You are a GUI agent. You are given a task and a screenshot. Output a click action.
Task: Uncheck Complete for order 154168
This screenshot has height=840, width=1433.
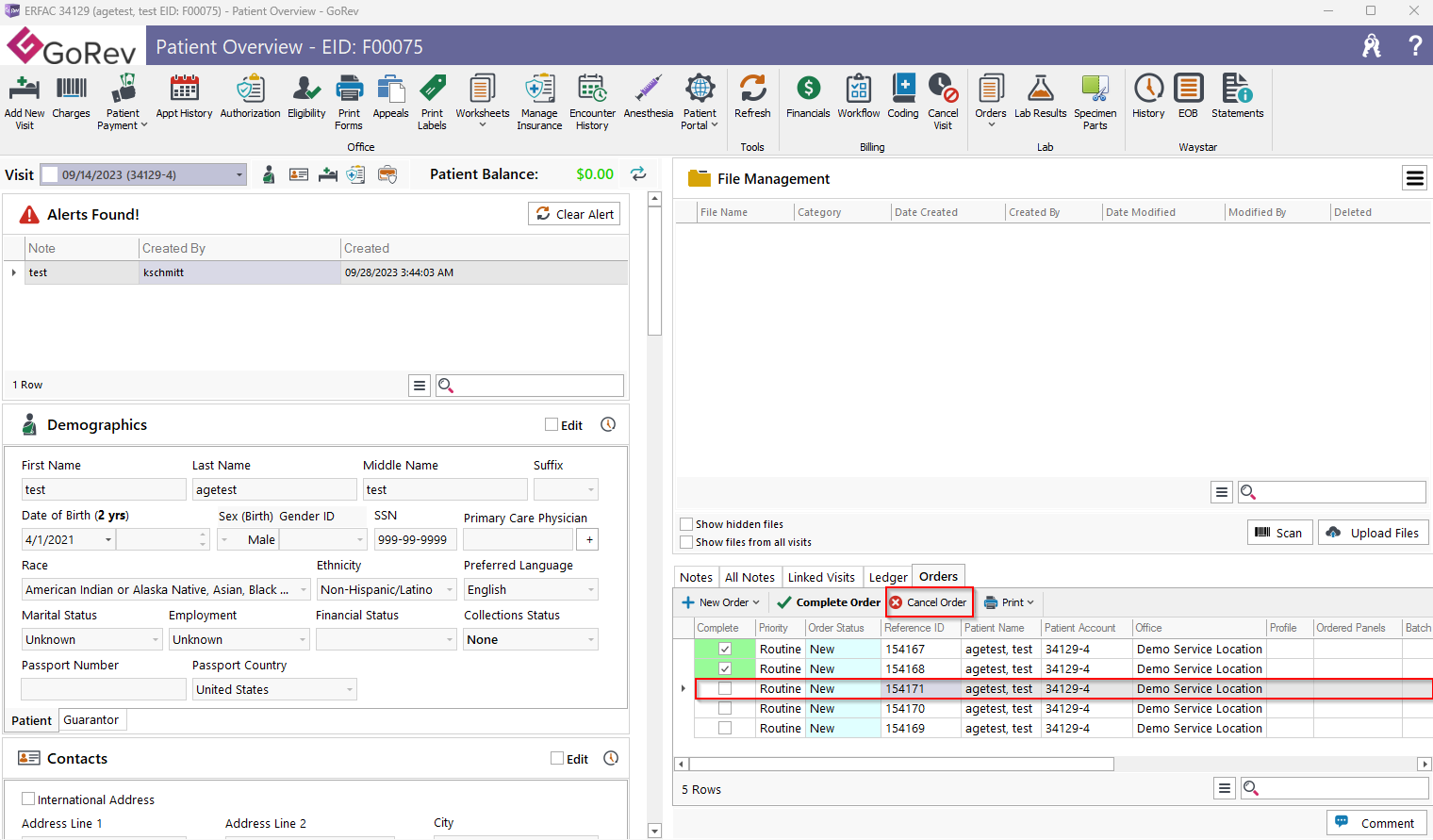pos(725,668)
